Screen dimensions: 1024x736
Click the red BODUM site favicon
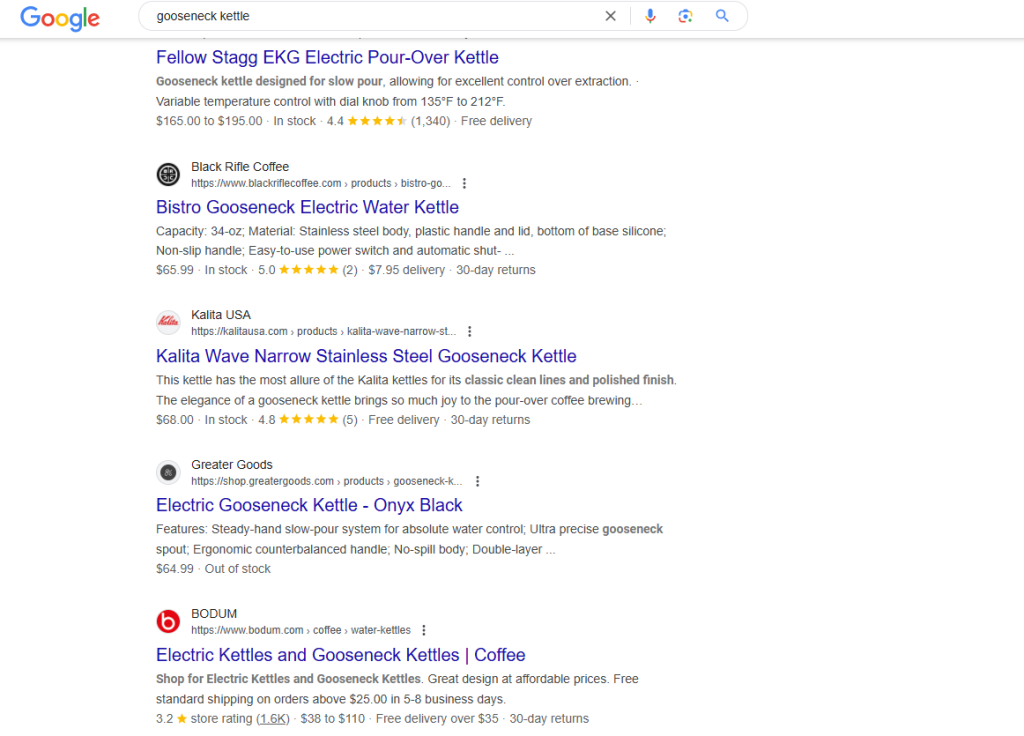168,622
